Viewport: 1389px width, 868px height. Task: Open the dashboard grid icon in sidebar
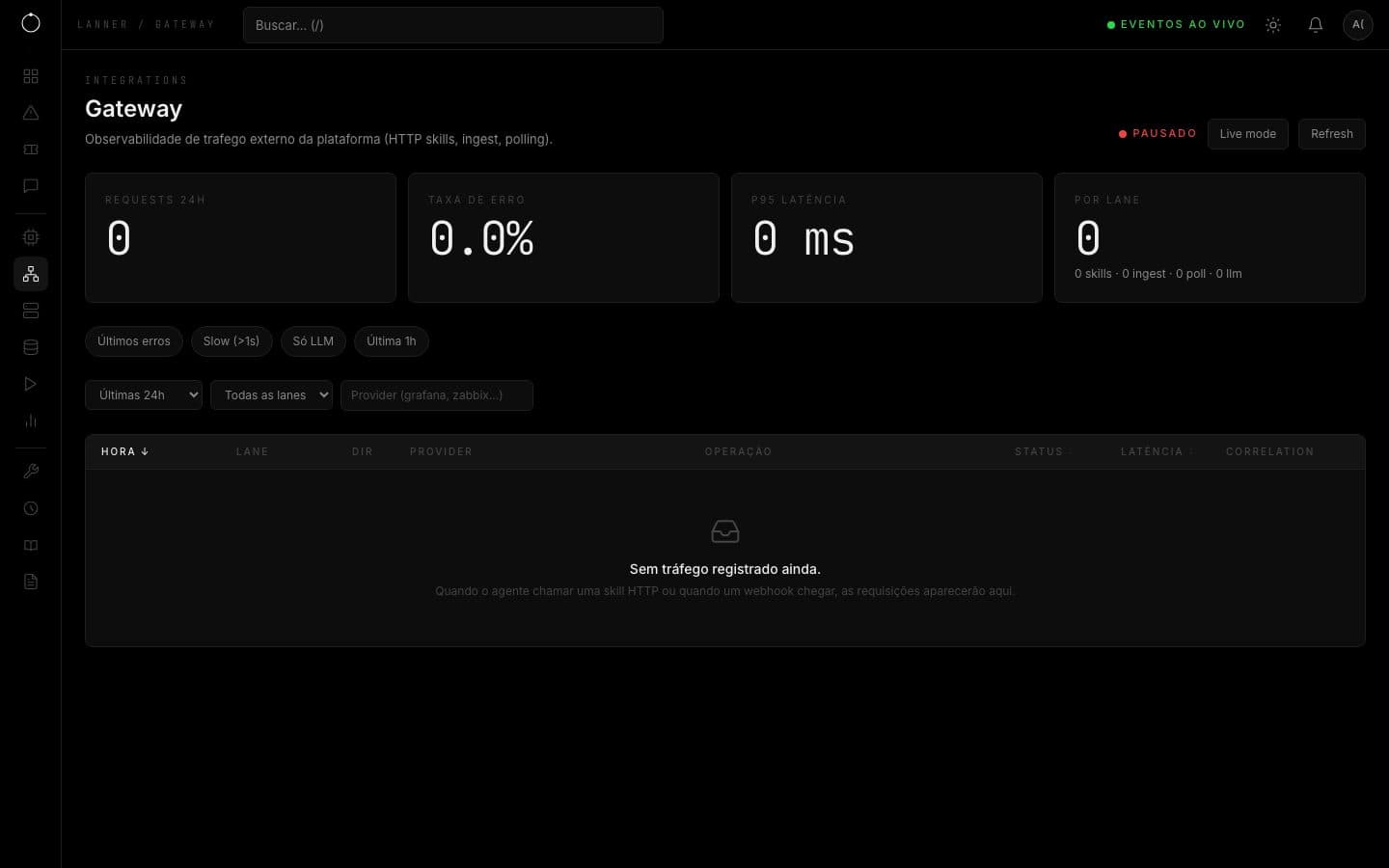(31, 76)
